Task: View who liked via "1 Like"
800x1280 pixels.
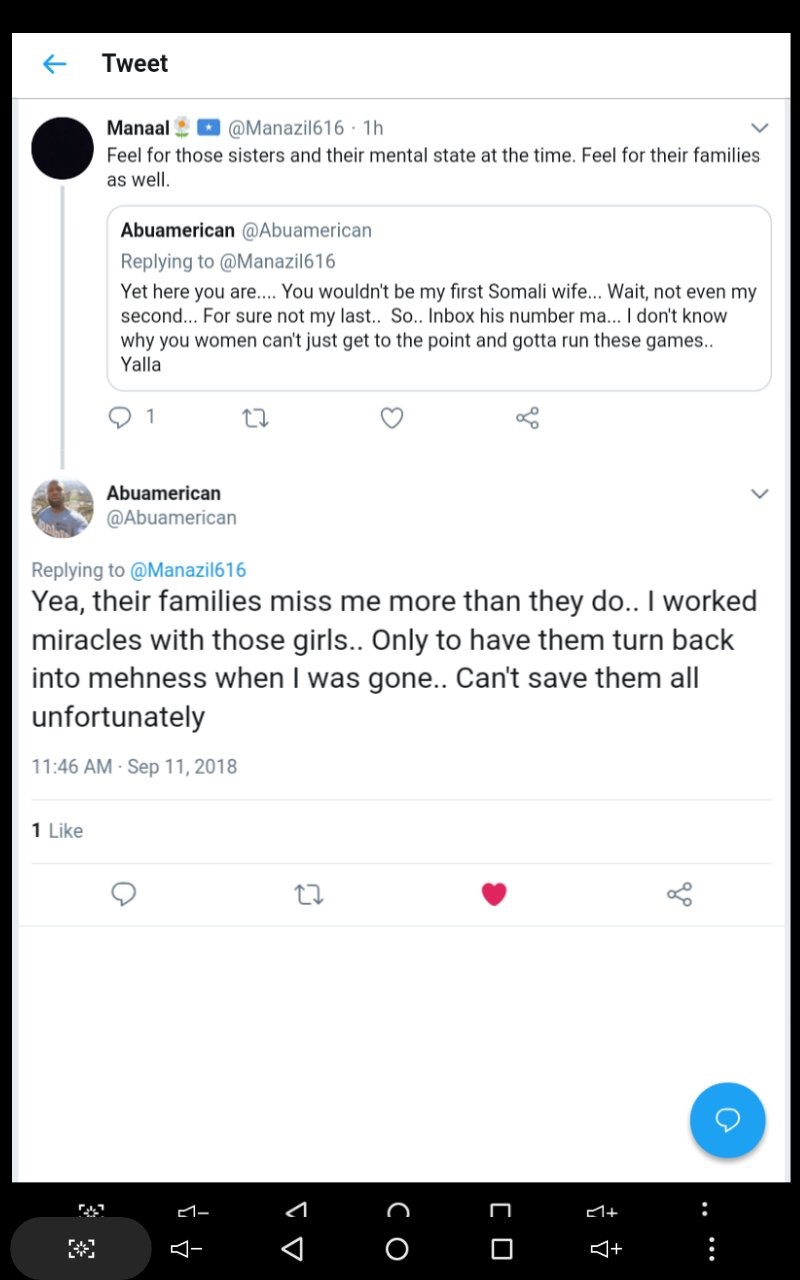Action: 57,831
